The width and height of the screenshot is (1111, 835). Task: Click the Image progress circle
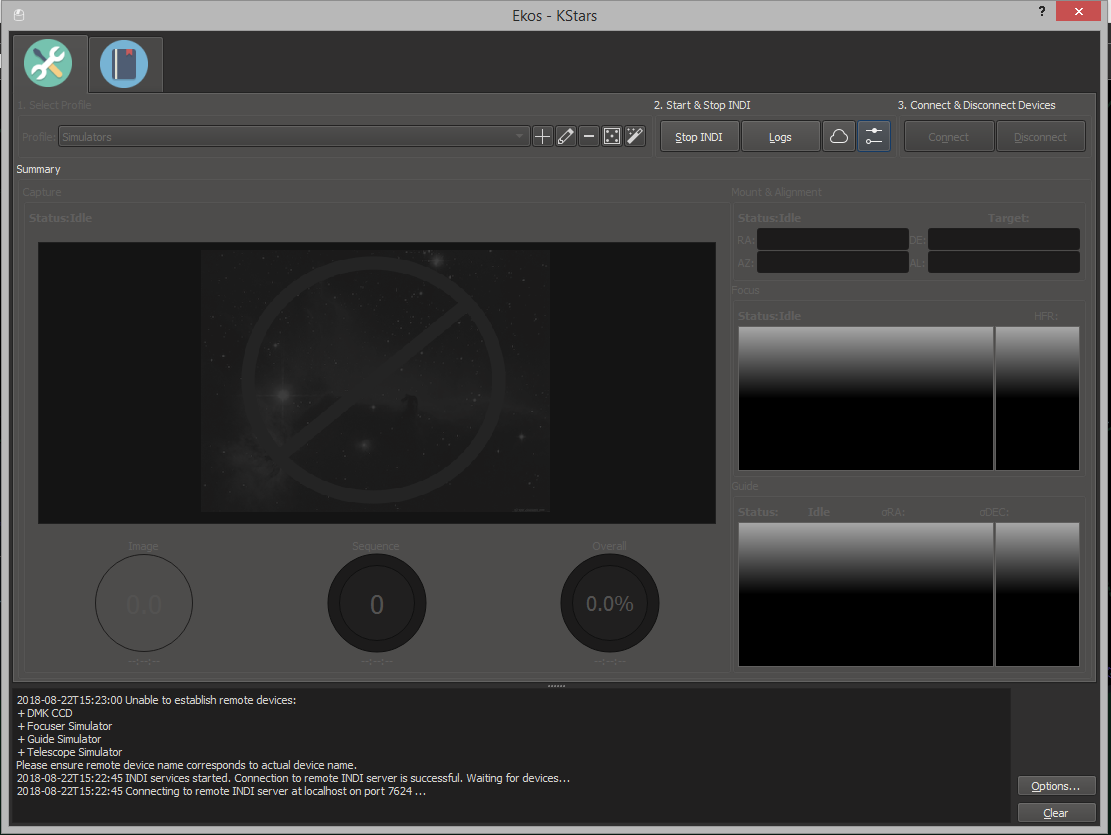pos(144,603)
